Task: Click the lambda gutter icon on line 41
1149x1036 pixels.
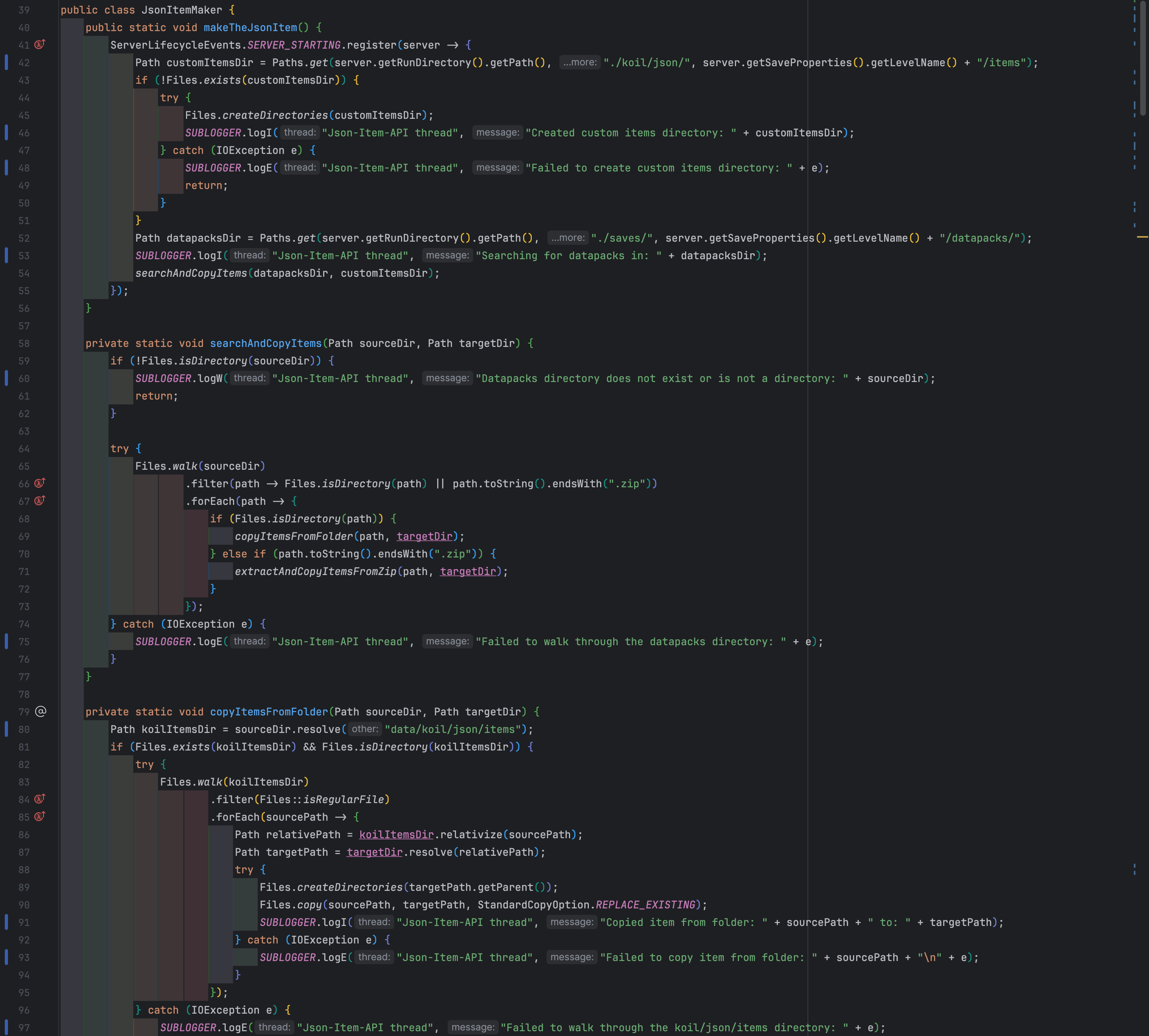Action: click(39, 44)
